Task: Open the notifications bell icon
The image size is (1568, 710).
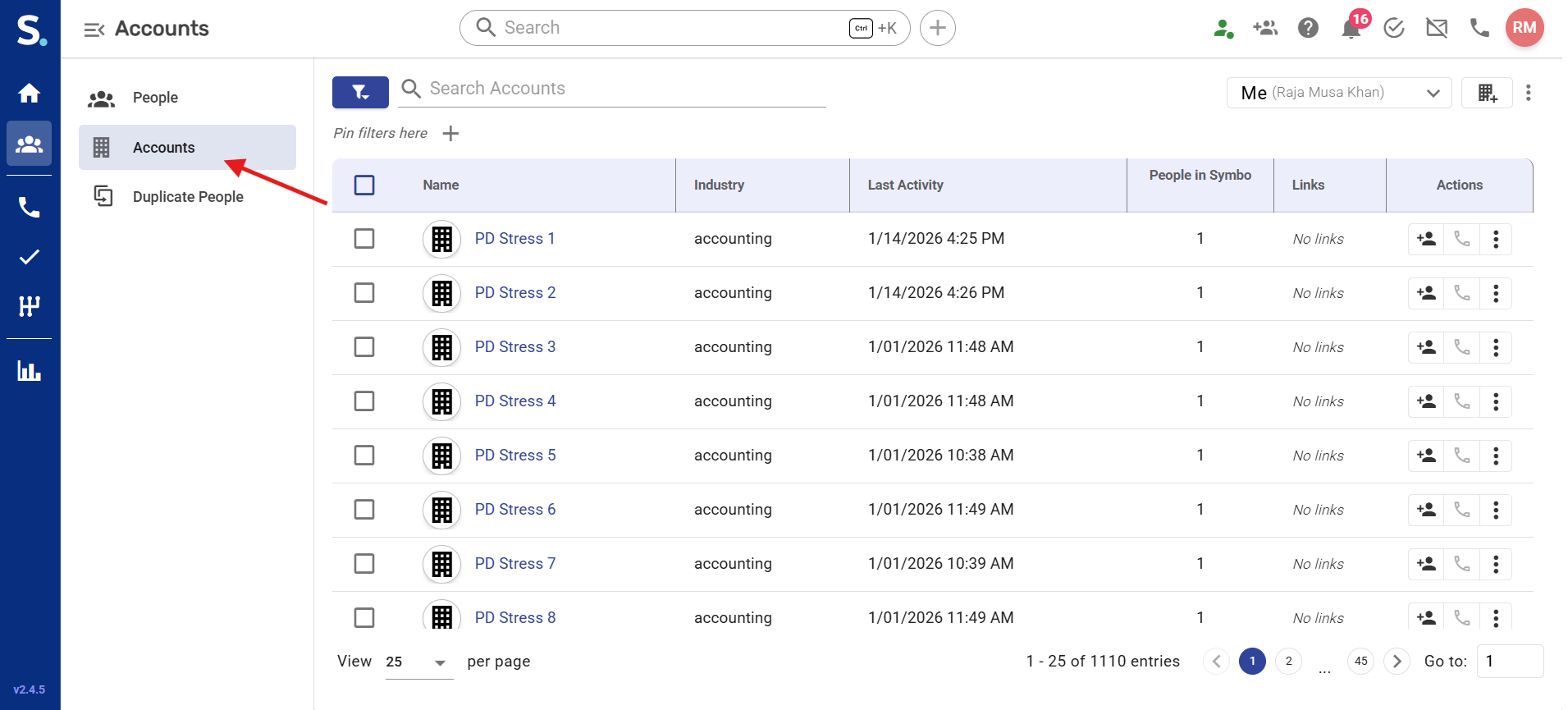Action: [x=1351, y=29]
